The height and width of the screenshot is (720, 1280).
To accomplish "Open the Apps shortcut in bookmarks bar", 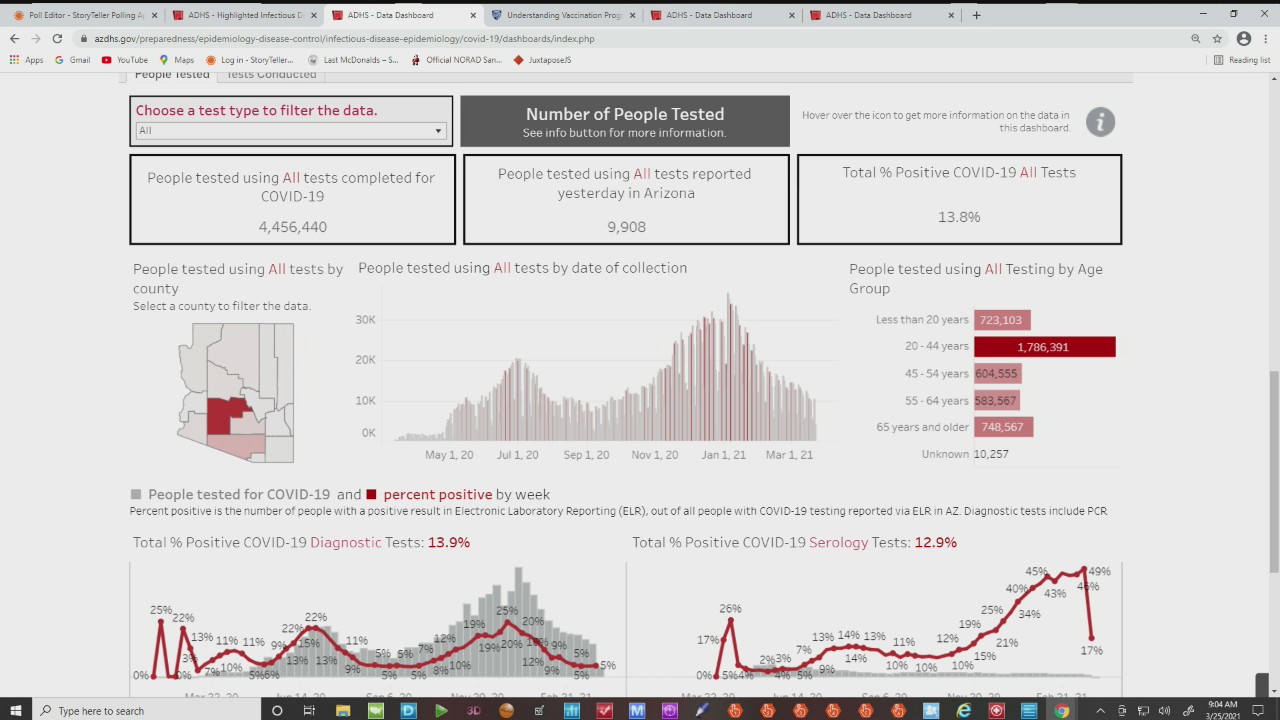I will click(27, 60).
